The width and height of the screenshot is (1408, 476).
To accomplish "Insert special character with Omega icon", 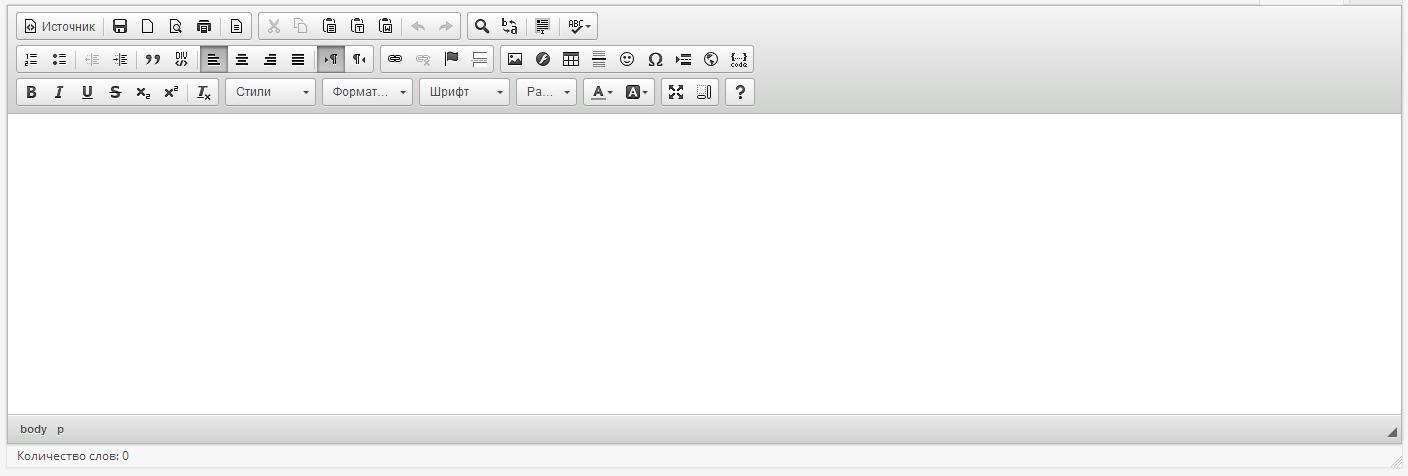I will [655, 59].
